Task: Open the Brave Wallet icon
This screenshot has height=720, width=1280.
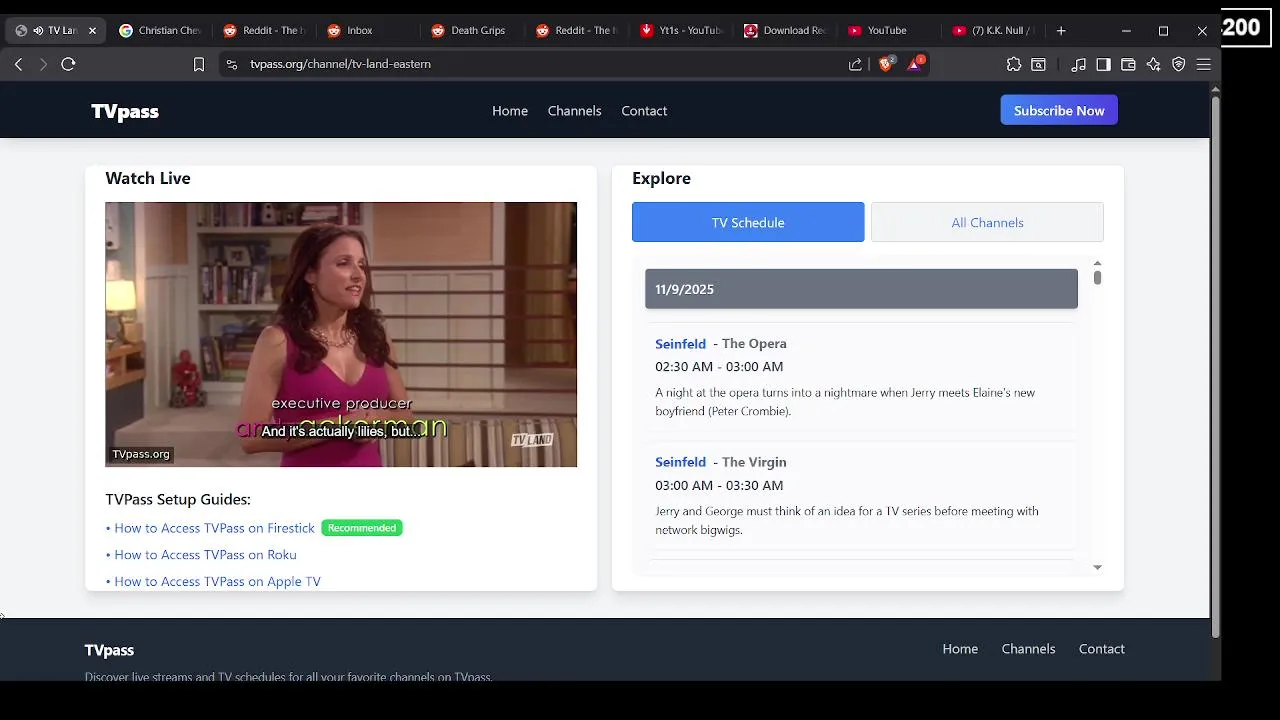Action: [1128, 64]
